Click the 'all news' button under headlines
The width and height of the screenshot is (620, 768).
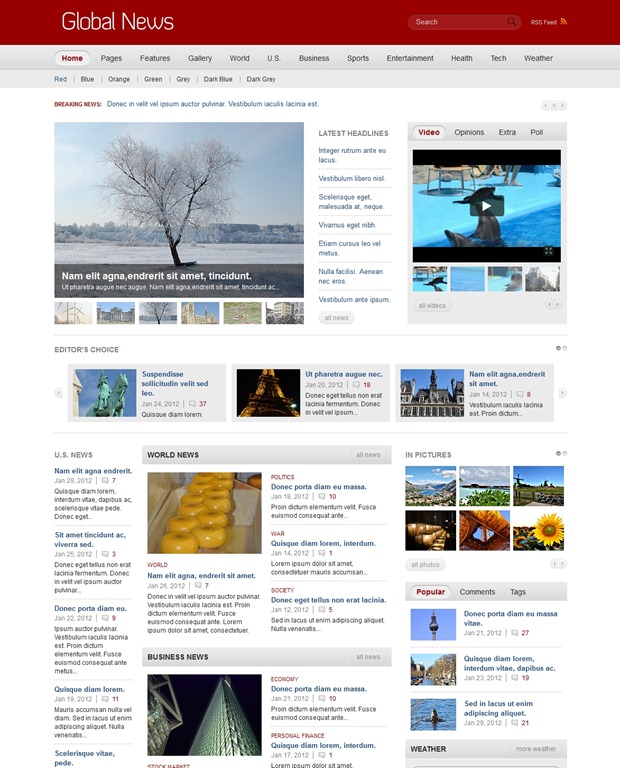tap(337, 317)
